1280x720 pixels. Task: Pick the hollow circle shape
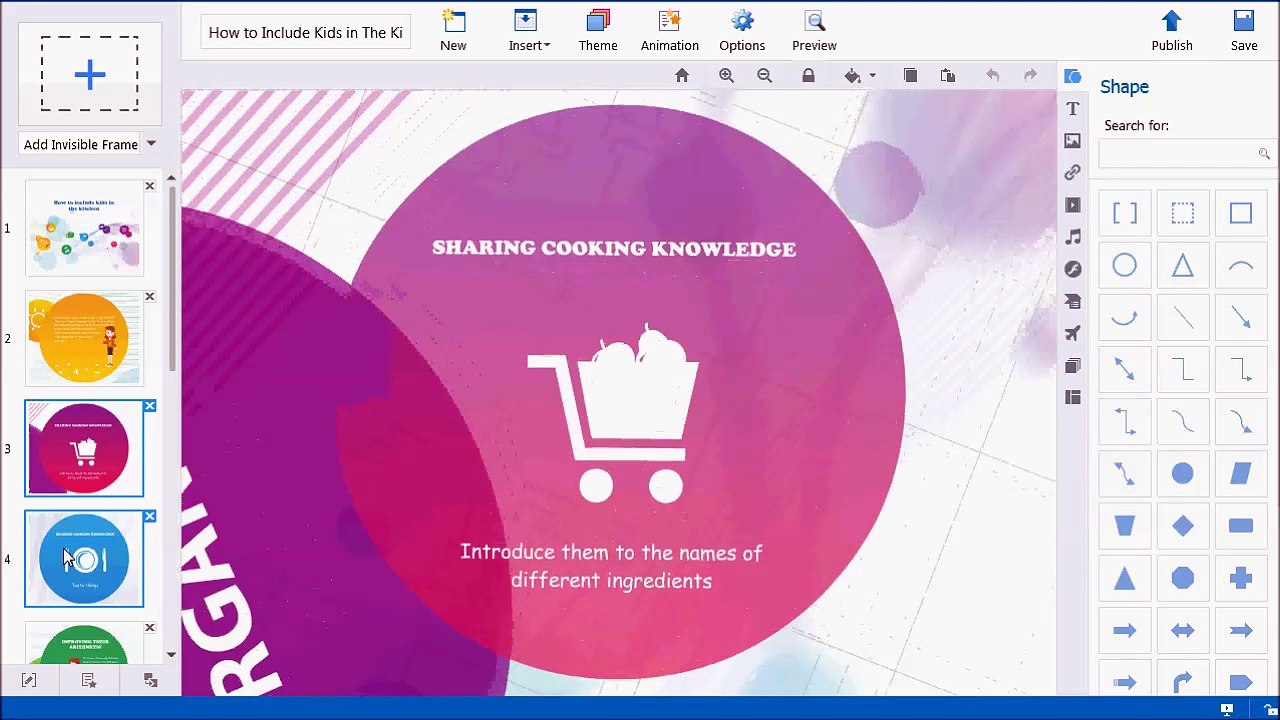(x=1125, y=266)
